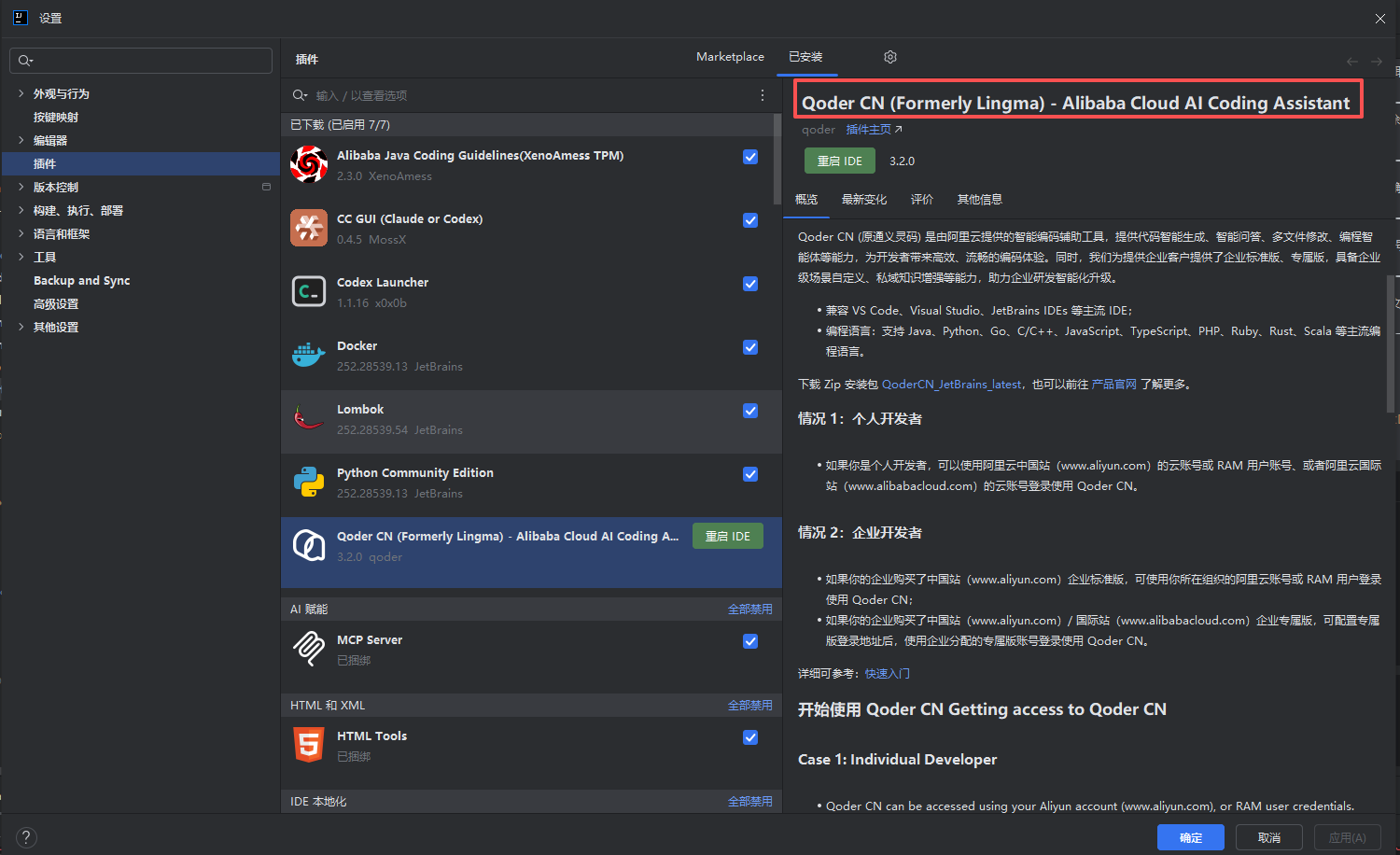Click the Python Community Edition icon
Image resolution: width=1400 pixels, height=855 pixels.
[x=309, y=482]
